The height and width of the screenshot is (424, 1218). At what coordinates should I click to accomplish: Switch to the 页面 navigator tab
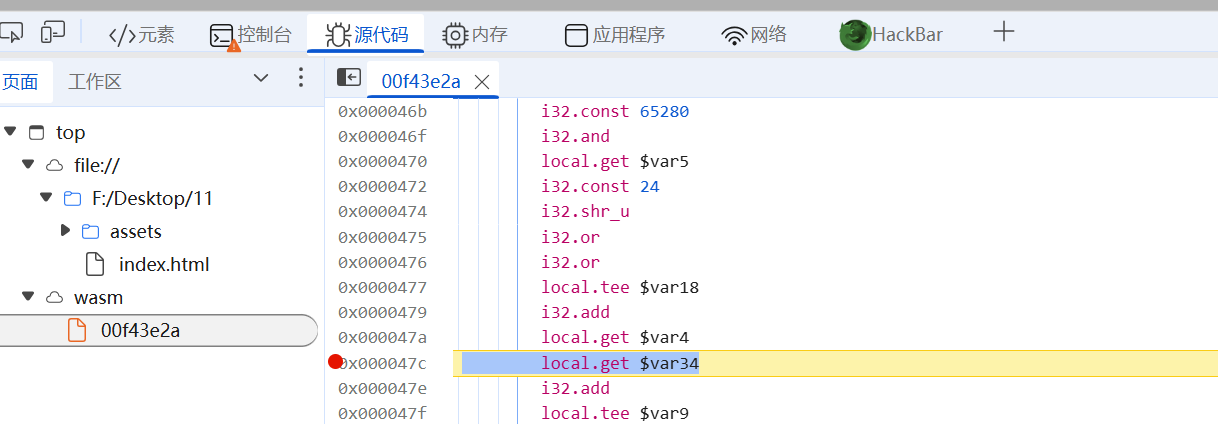(x=20, y=82)
